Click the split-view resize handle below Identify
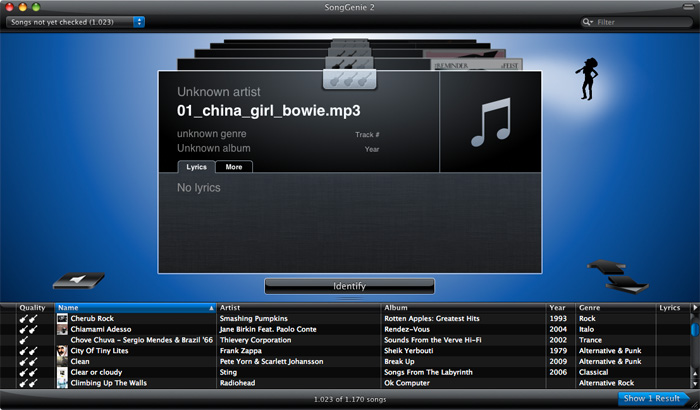The image size is (700, 410). pyautogui.click(x=350, y=299)
